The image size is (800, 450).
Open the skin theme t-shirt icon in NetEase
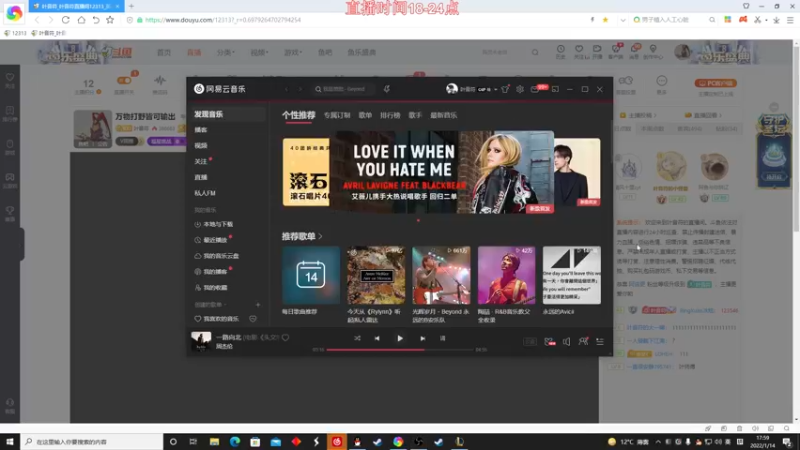click(x=505, y=89)
